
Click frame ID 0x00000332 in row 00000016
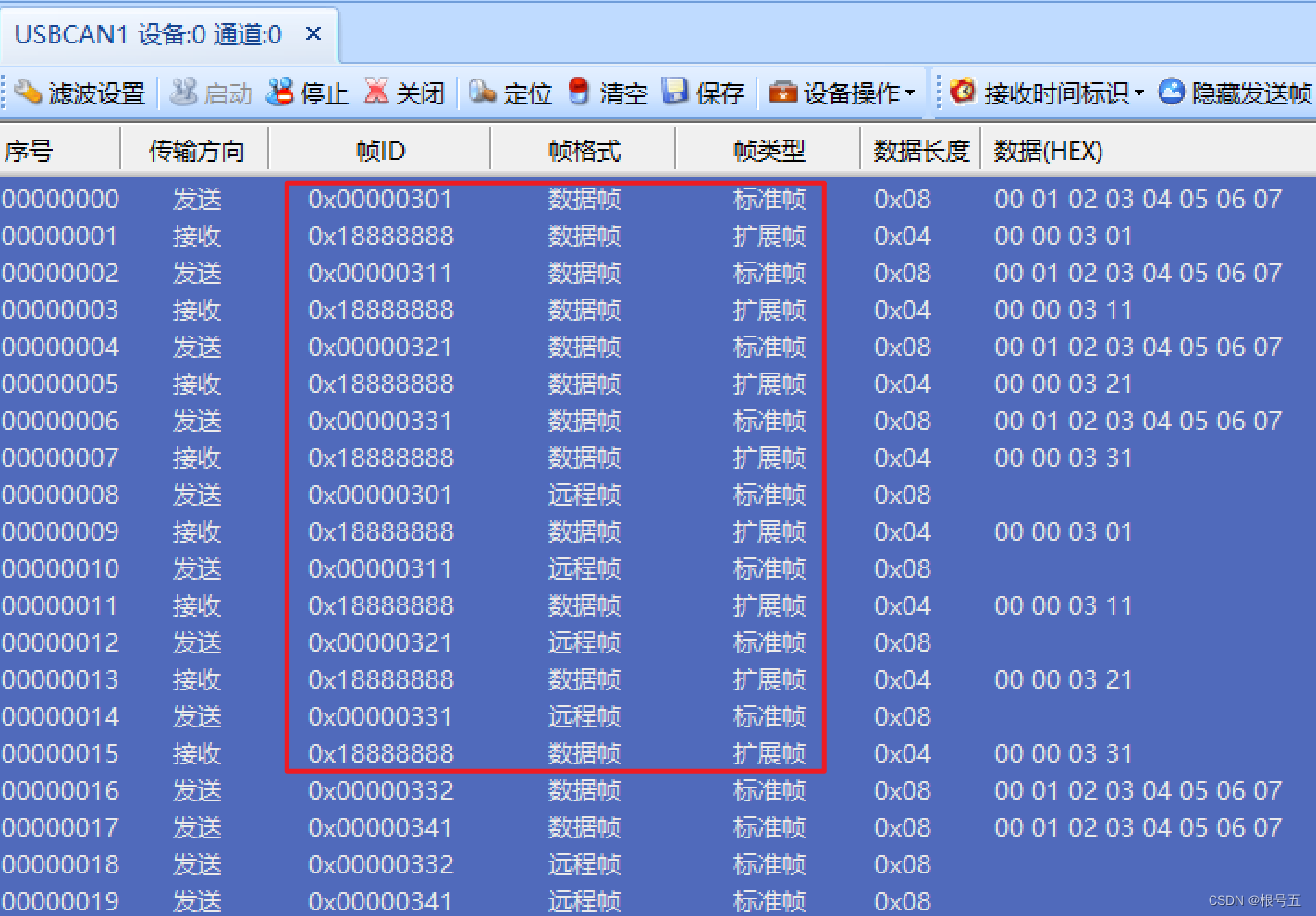381,790
